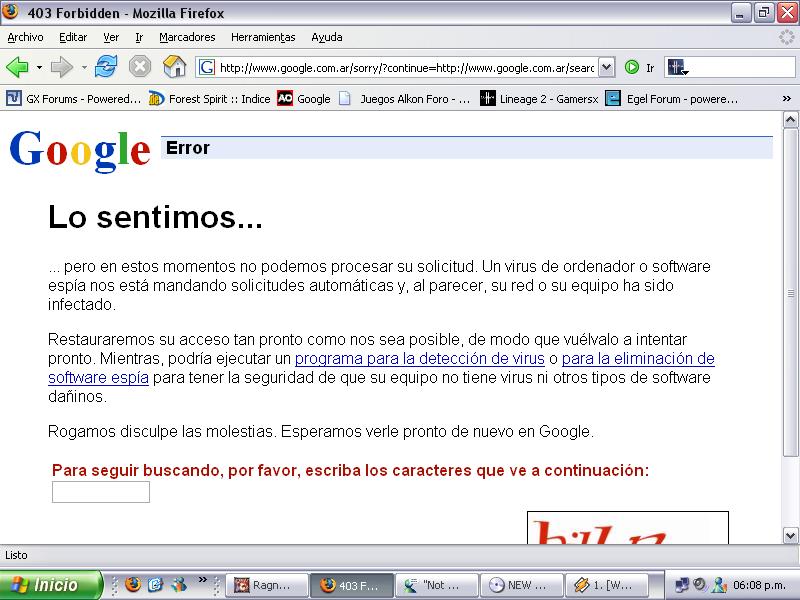Follow the 'para la eliminación de' spyware link
Screen dimensions: 800x600
tap(638, 359)
